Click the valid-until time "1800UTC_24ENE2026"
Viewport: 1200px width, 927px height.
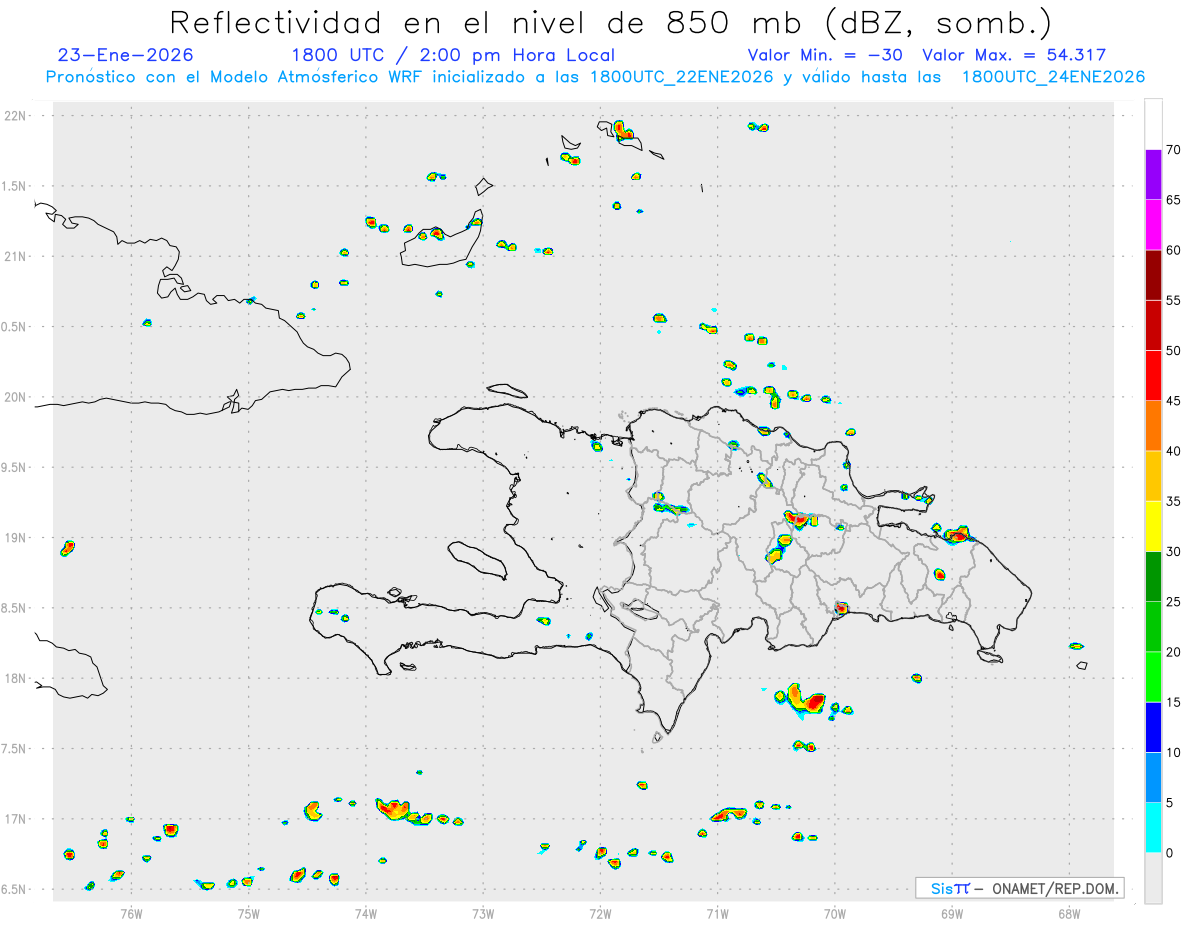click(x=1053, y=77)
